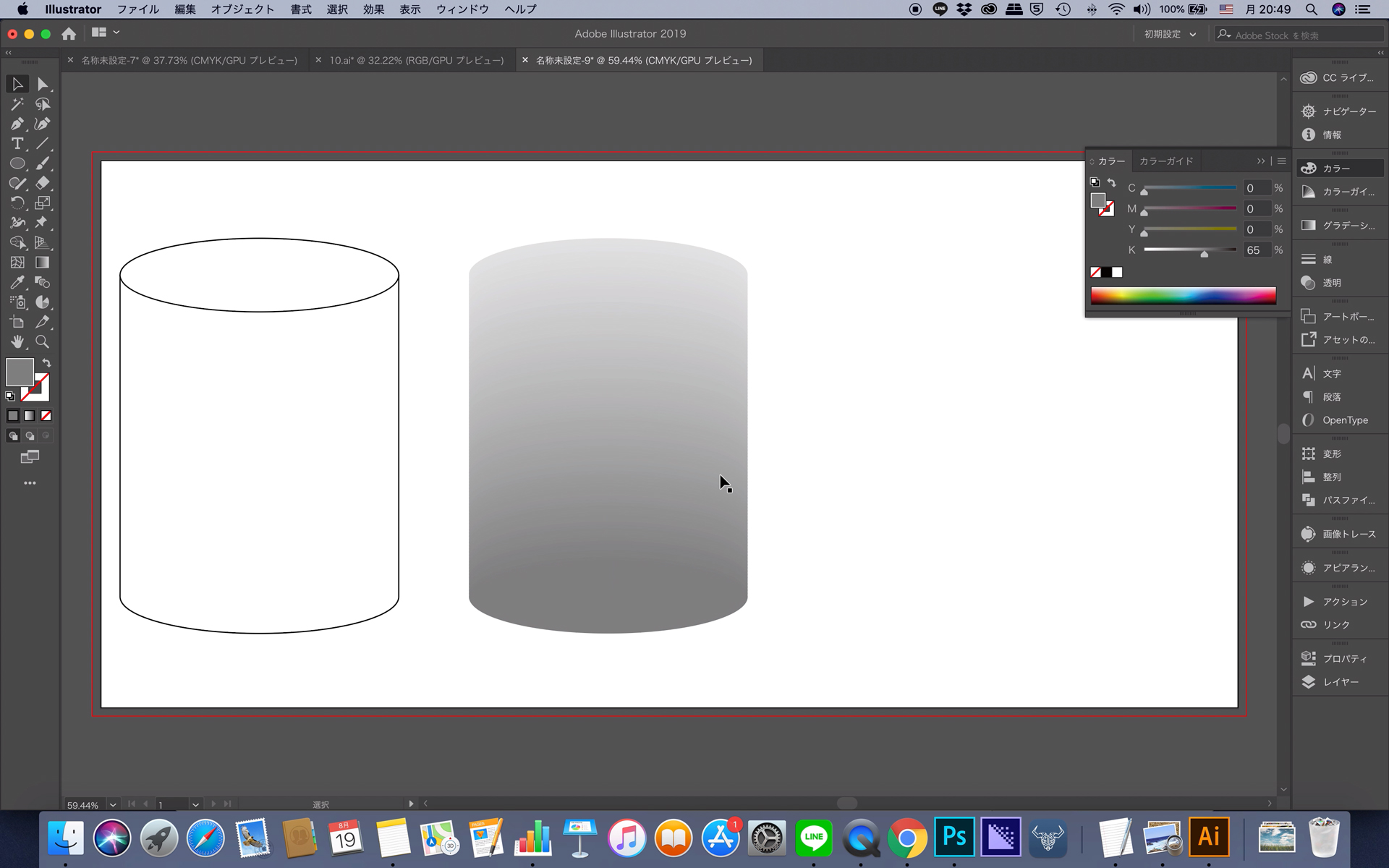Select the Type tool
Screen dimensions: 1389x868
point(17,143)
